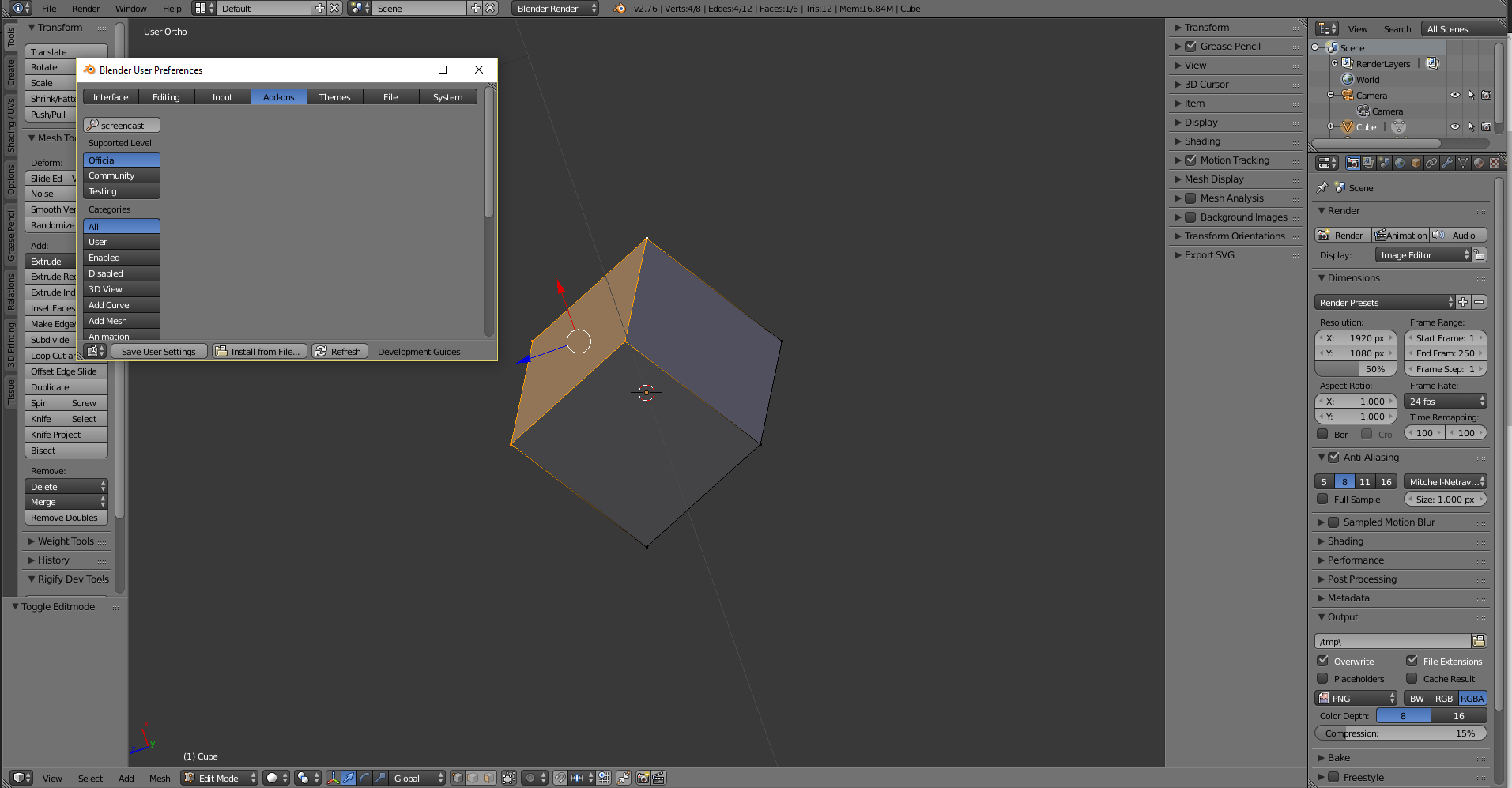Screen dimensions: 1512x788
Task: Click Save User Settings button
Action: (159, 351)
